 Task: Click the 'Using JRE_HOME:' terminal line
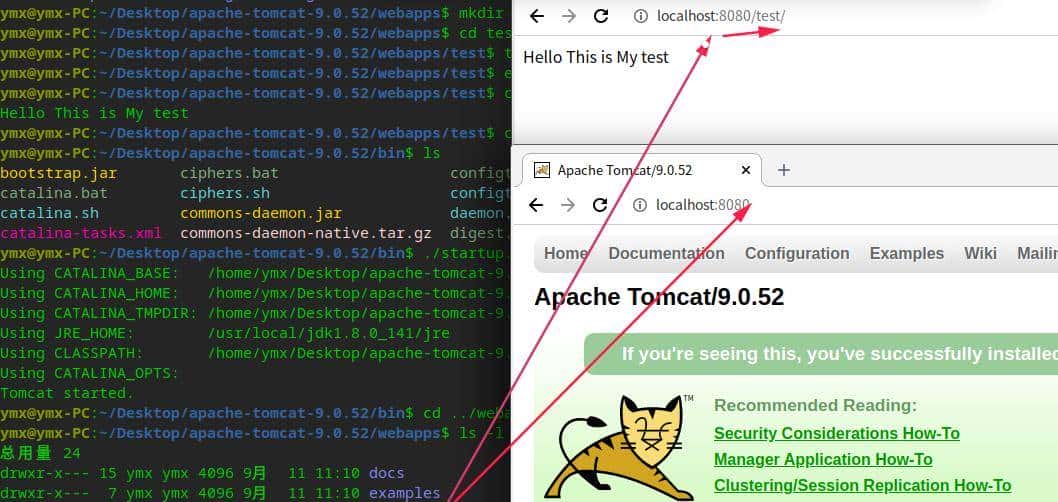(x=225, y=333)
